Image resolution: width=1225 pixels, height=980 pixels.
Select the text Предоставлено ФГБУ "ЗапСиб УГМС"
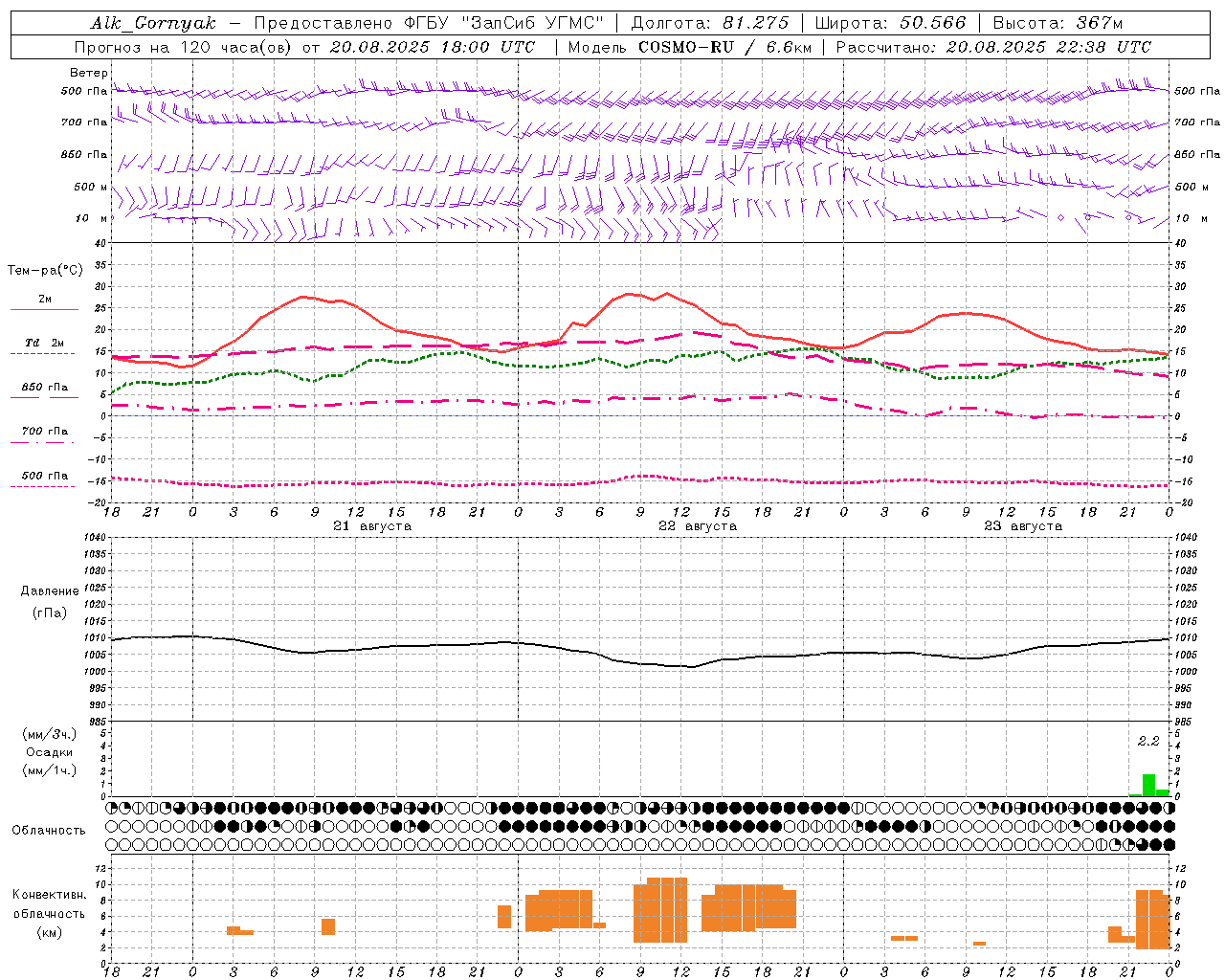pyautogui.click(x=429, y=23)
